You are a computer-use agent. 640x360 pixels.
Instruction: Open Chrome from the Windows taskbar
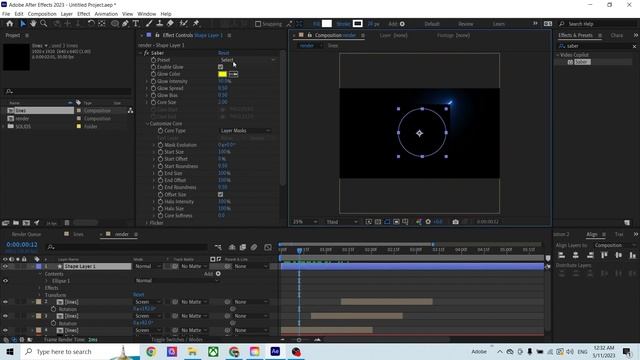tap(151, 351)
